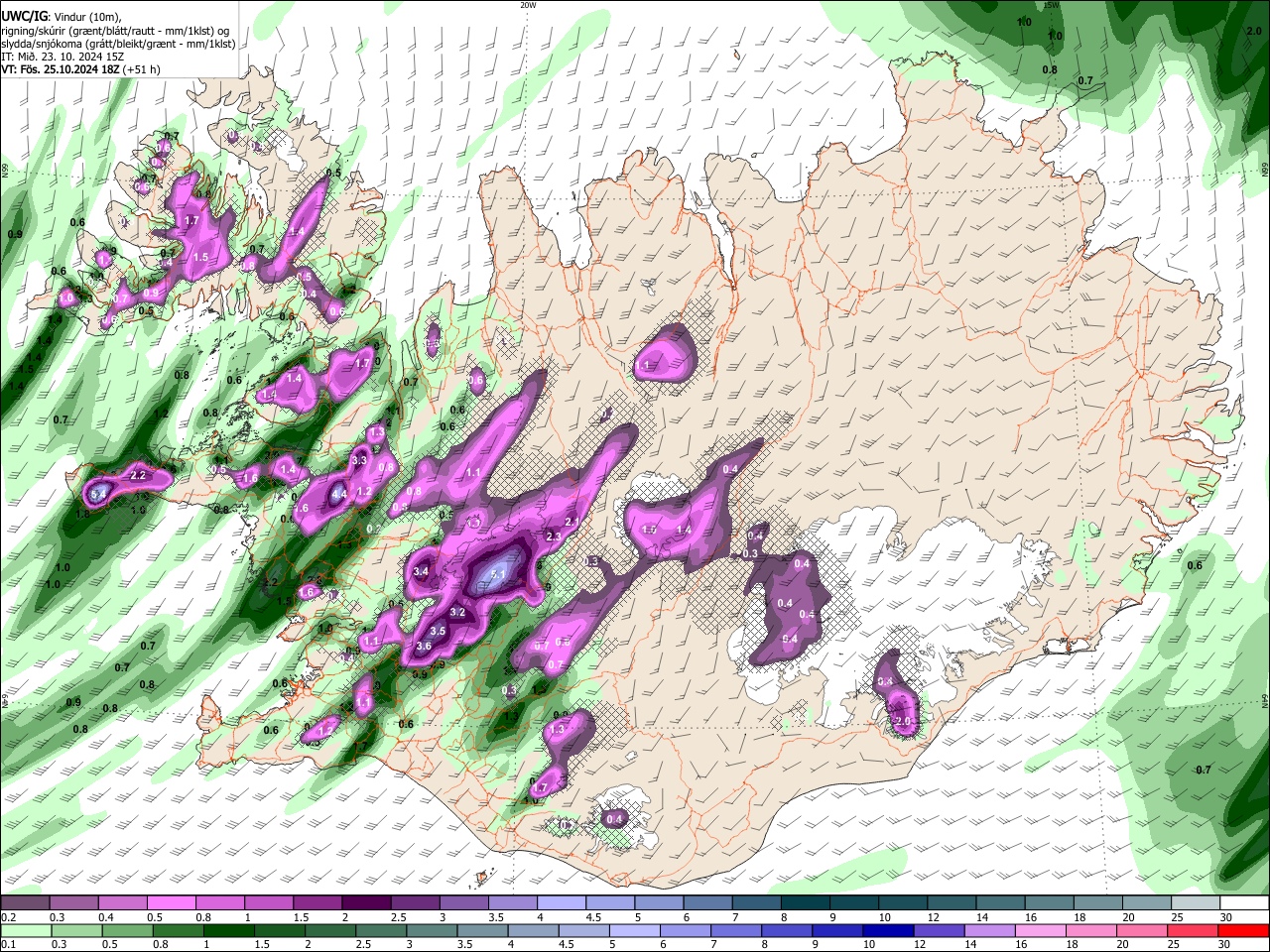
Task: Click the "rigning/skúrir" rain description line
Action: pos(117,30)
